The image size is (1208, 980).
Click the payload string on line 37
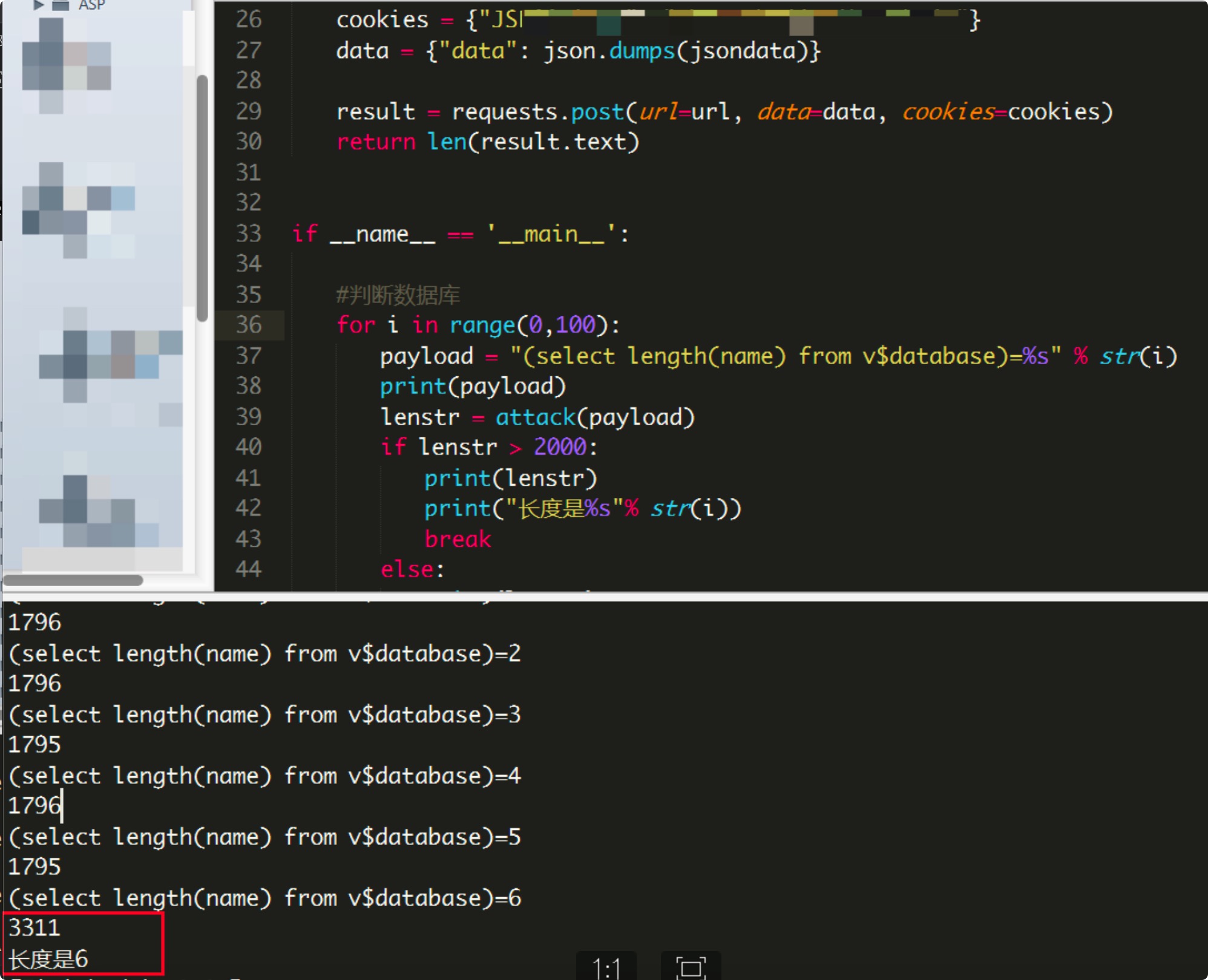pos(786,356)
